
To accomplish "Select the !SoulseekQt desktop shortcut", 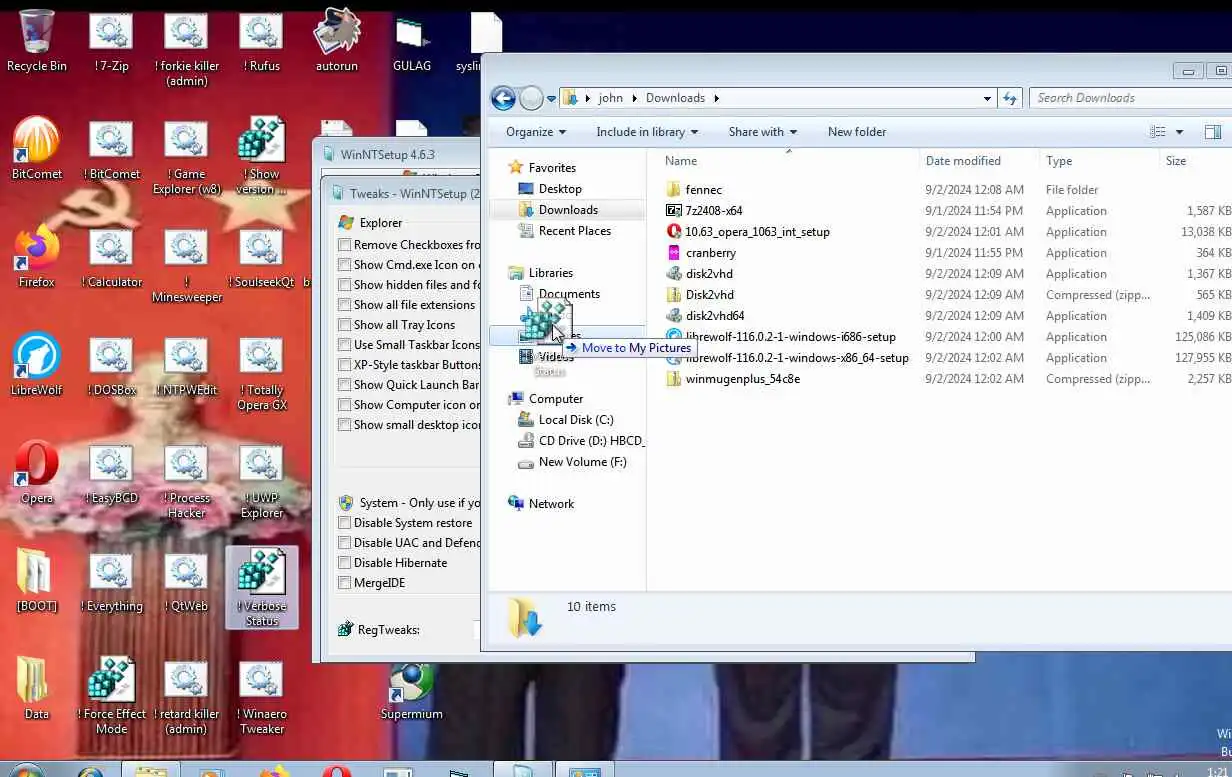I will 261,258.
